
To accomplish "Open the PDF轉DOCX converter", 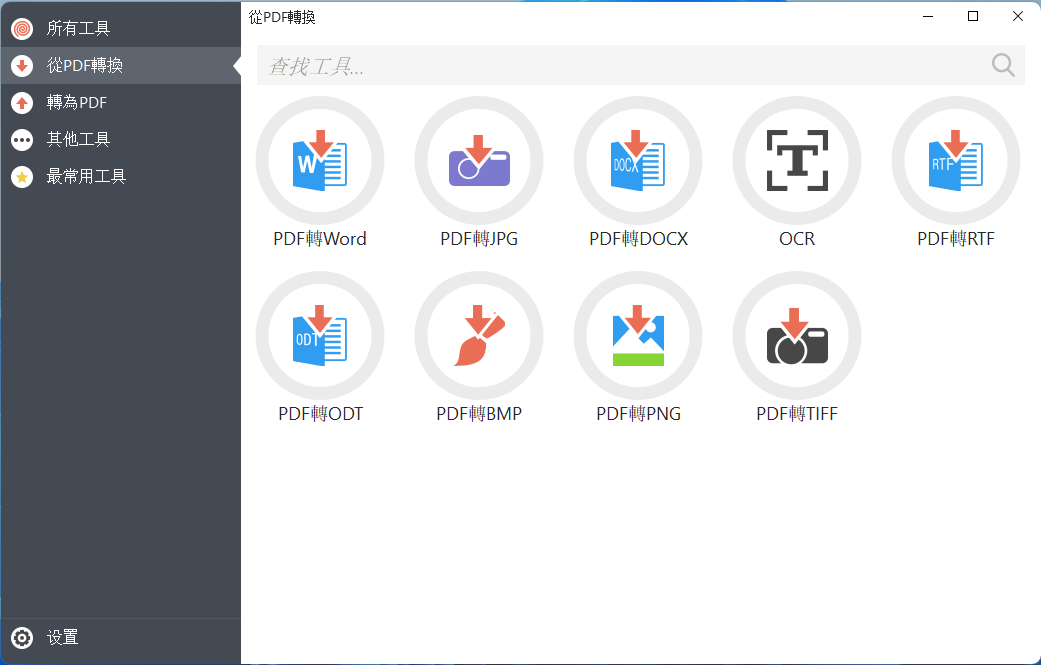I will click(x=637, y=160).
